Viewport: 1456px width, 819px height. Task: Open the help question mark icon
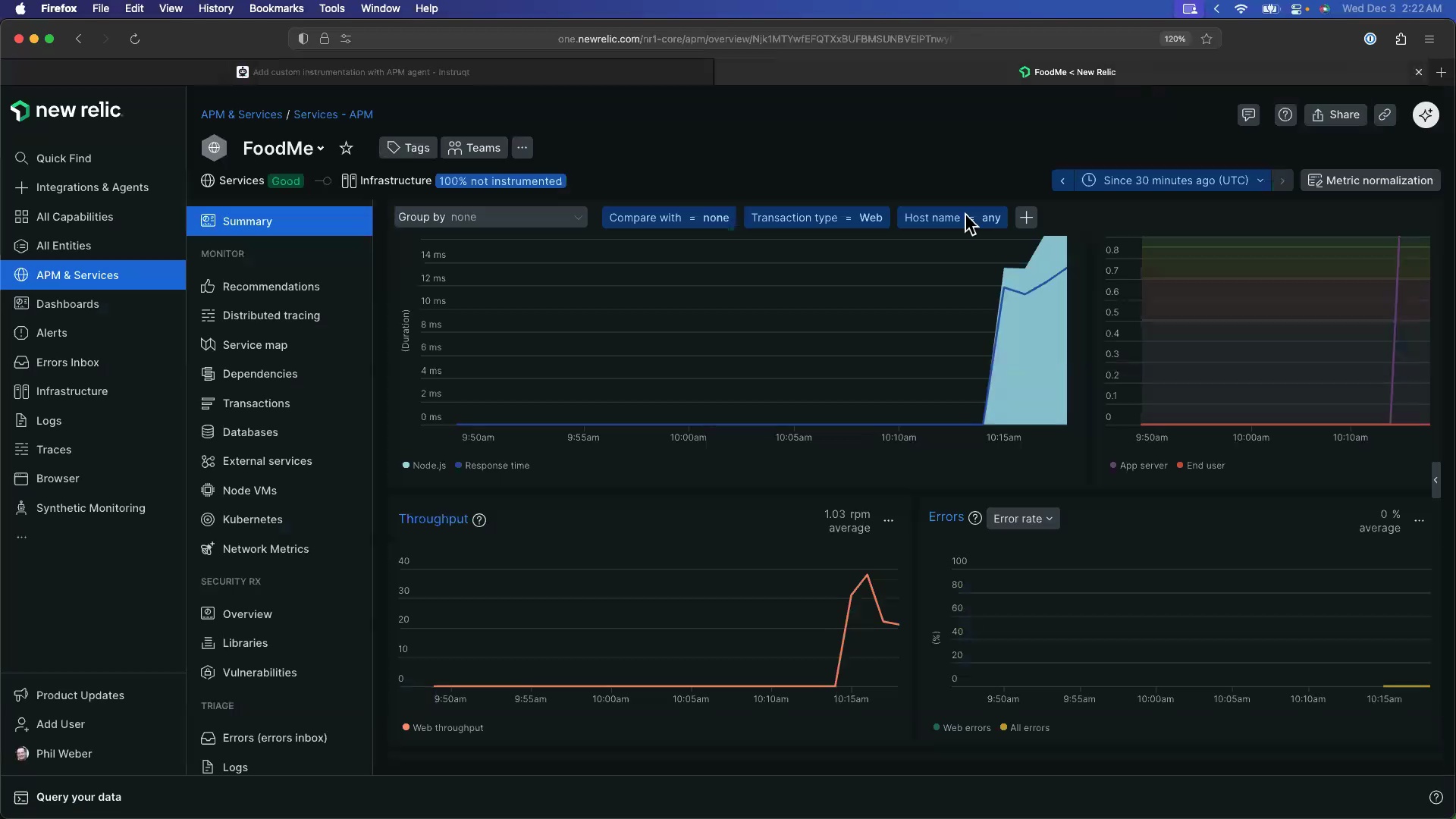coord(1285,115)
